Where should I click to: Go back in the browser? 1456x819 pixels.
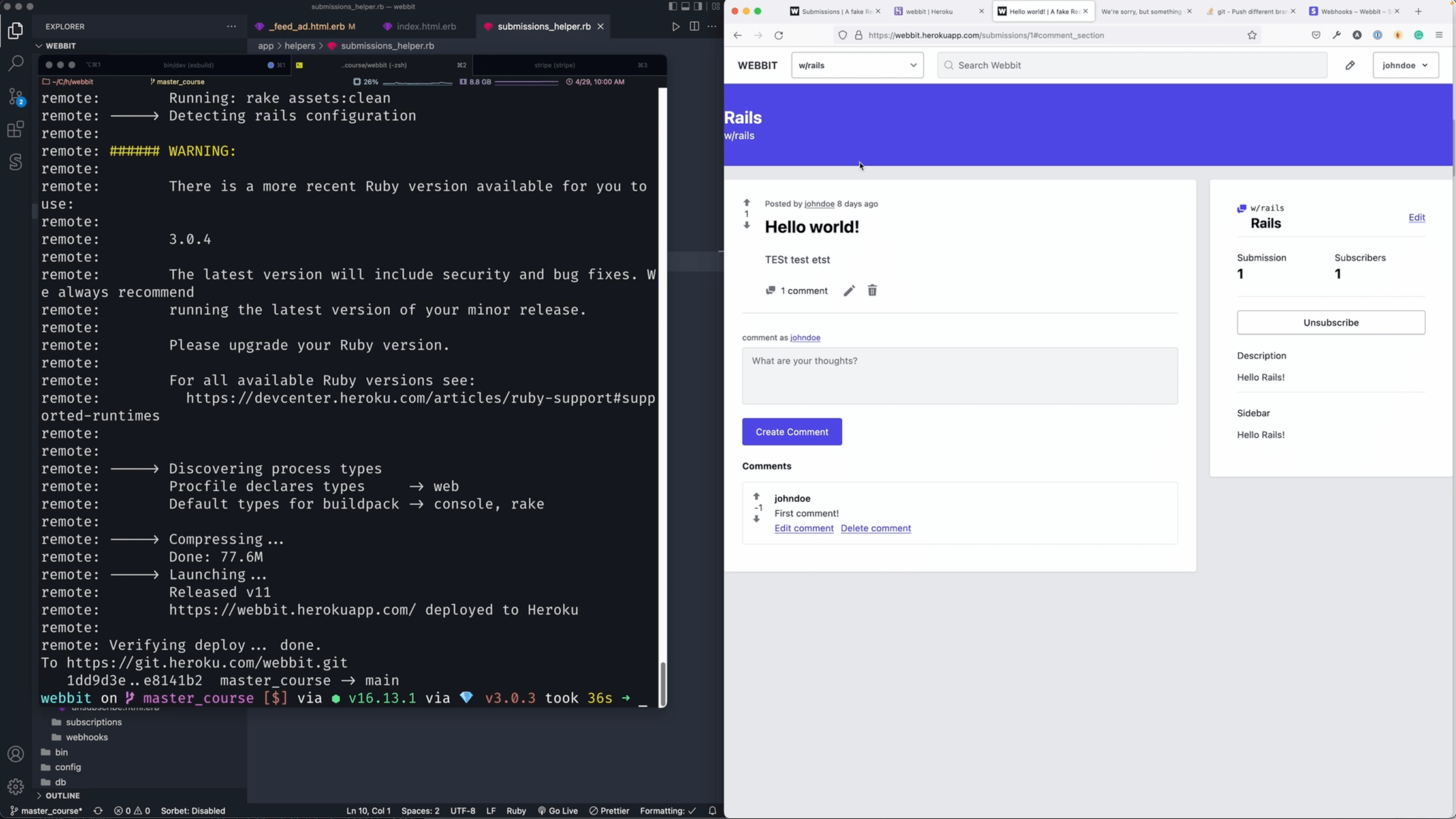click(737, 35)
